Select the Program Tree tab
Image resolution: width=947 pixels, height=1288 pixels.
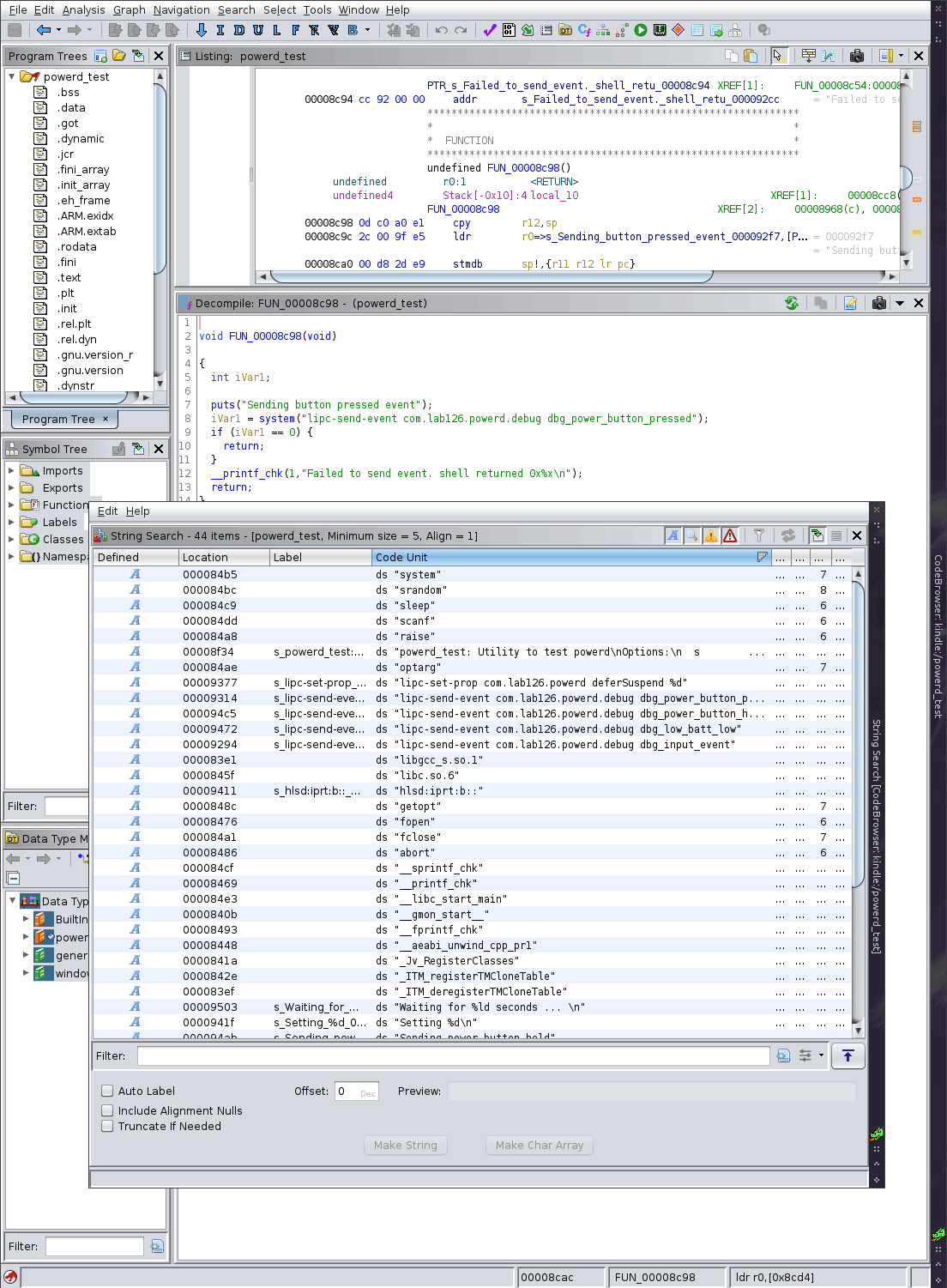click(64, 419)
